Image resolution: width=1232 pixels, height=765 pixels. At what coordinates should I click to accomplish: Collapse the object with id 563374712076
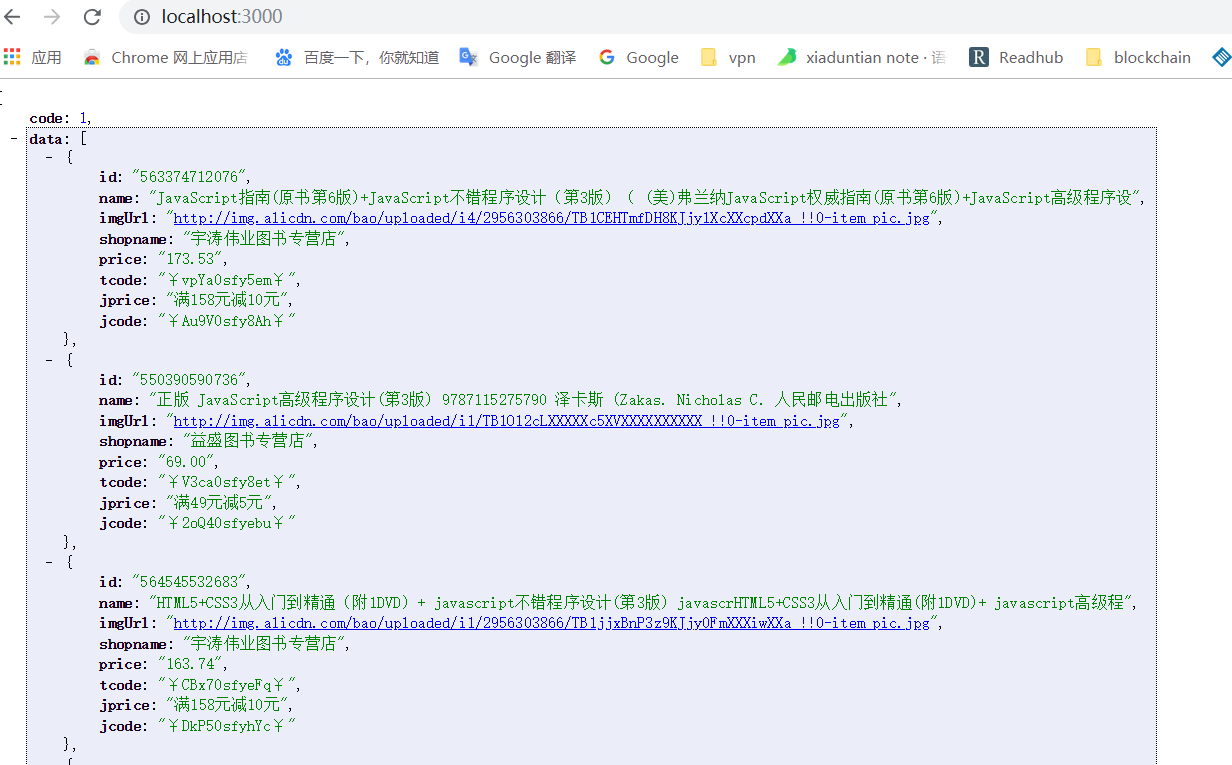pos(50,157)
